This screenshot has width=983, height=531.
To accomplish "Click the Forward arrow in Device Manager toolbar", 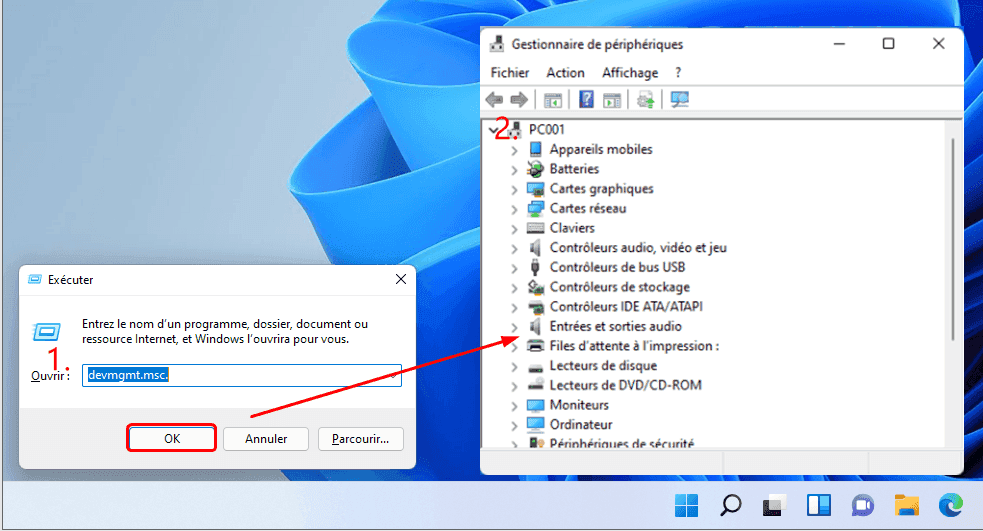I will coord(519,99).
